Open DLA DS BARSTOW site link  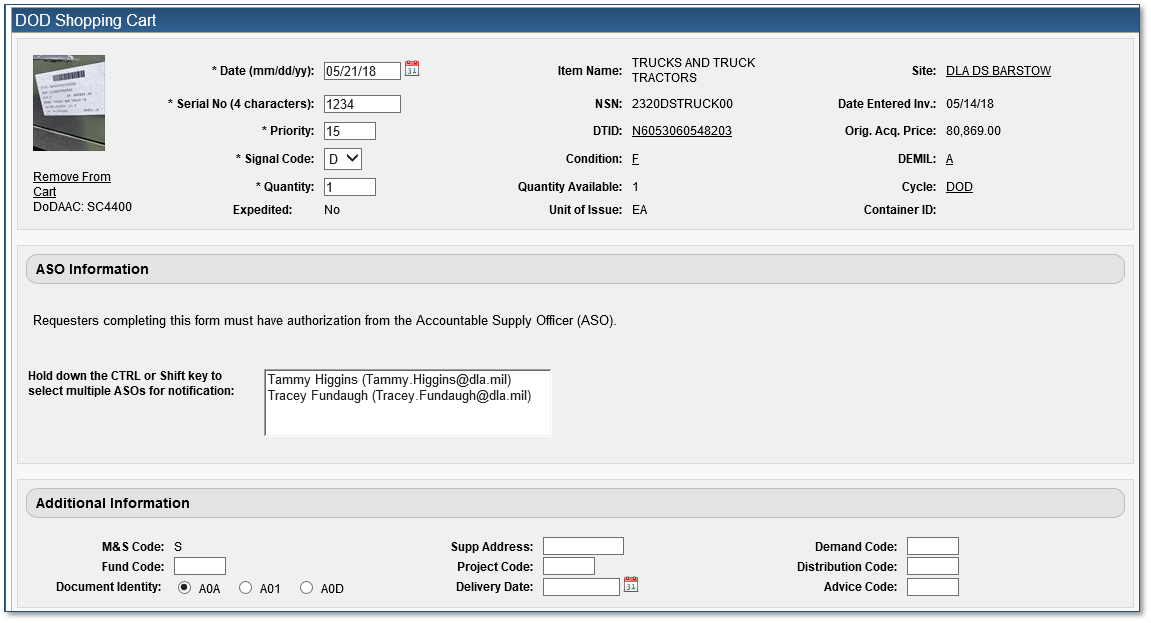[x=998, y=71]
